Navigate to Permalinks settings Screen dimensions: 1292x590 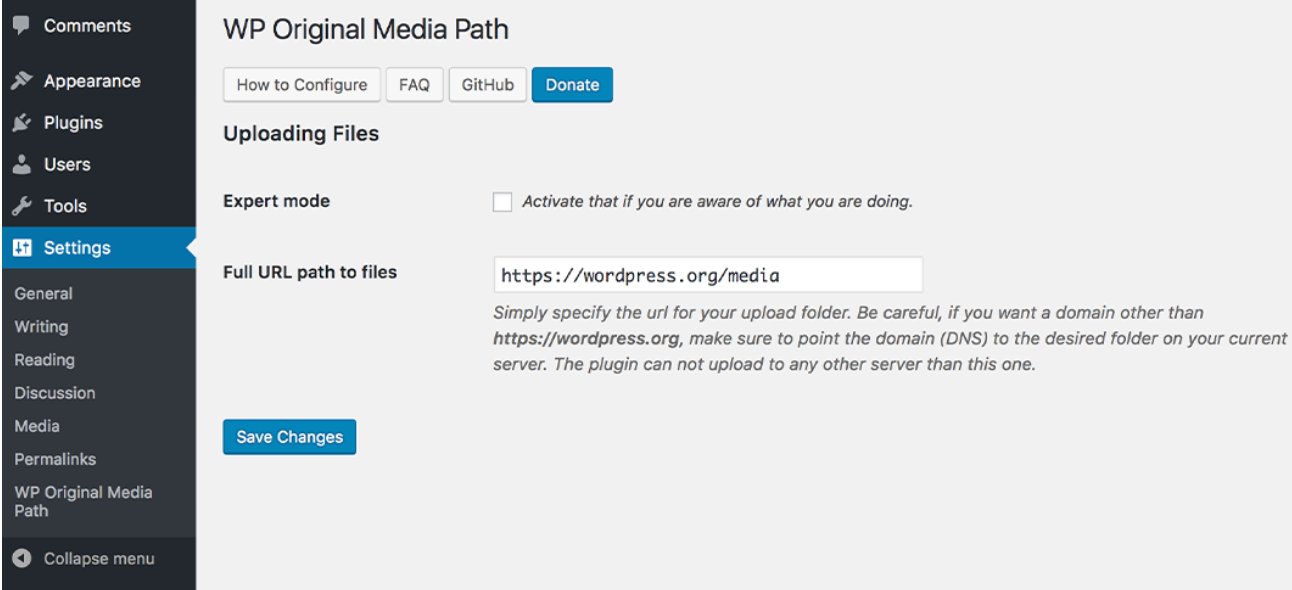tap(55, 459)
